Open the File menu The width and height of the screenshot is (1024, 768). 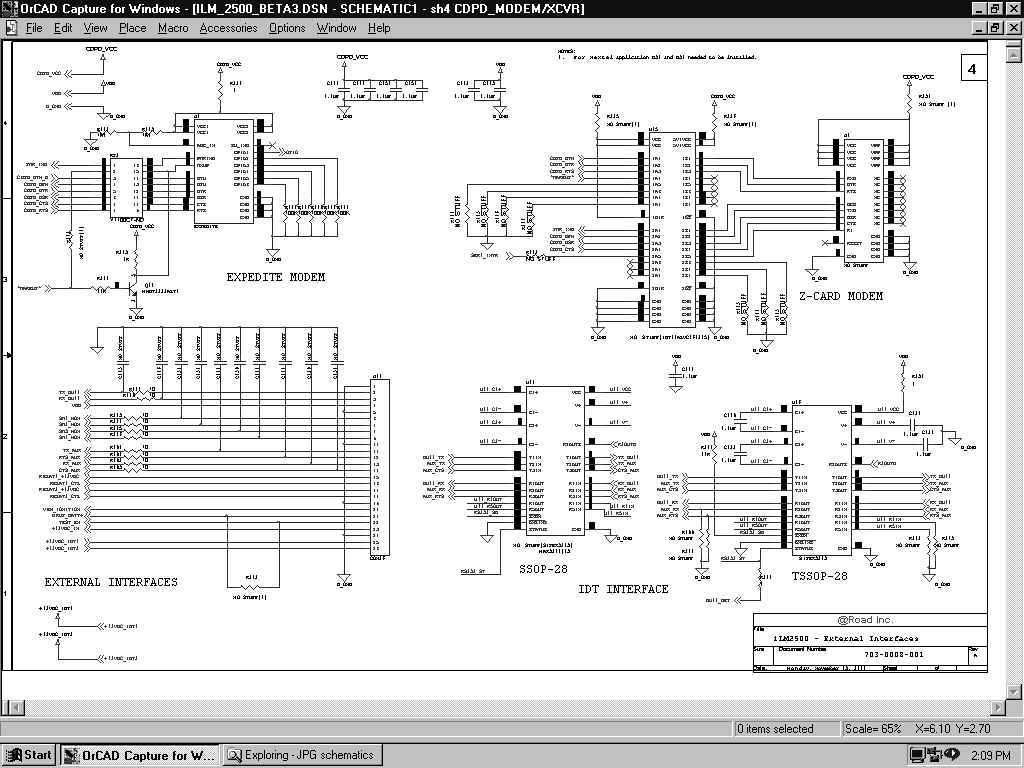(x=34, y=28)
